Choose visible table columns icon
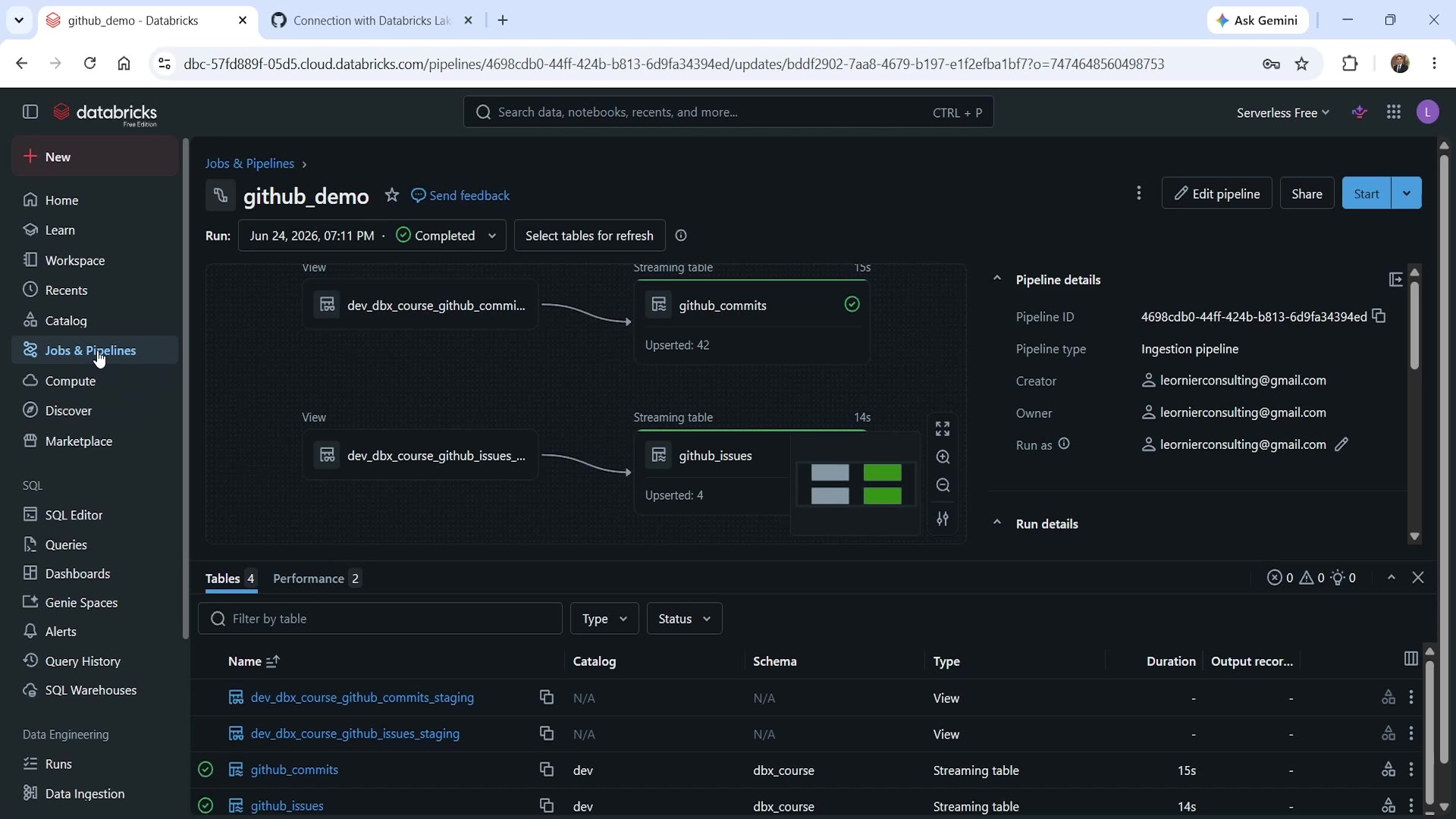The width and height of the screenshot is (1456, 819). pos(1411,659)
